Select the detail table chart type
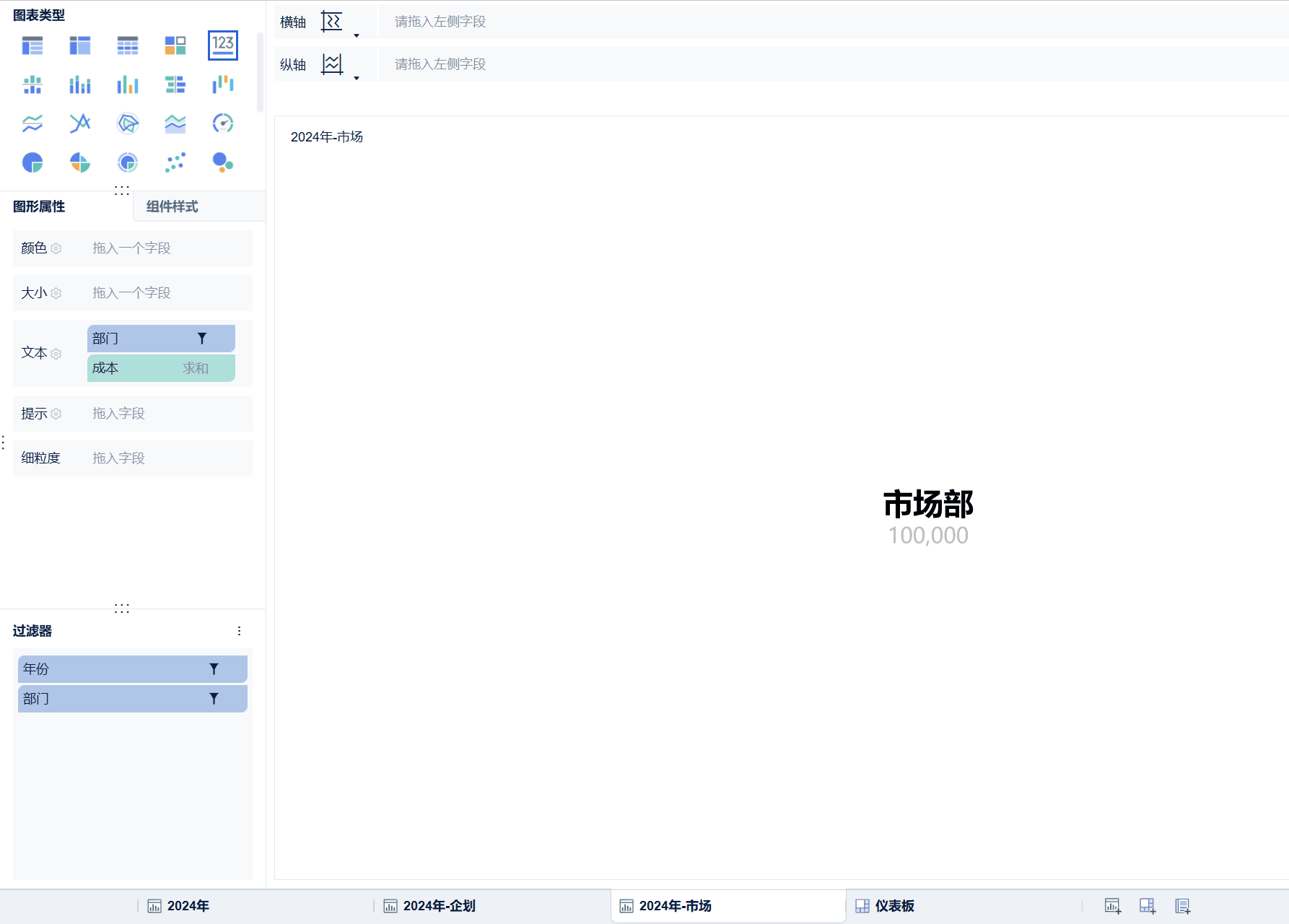 [x=128, y=45]
